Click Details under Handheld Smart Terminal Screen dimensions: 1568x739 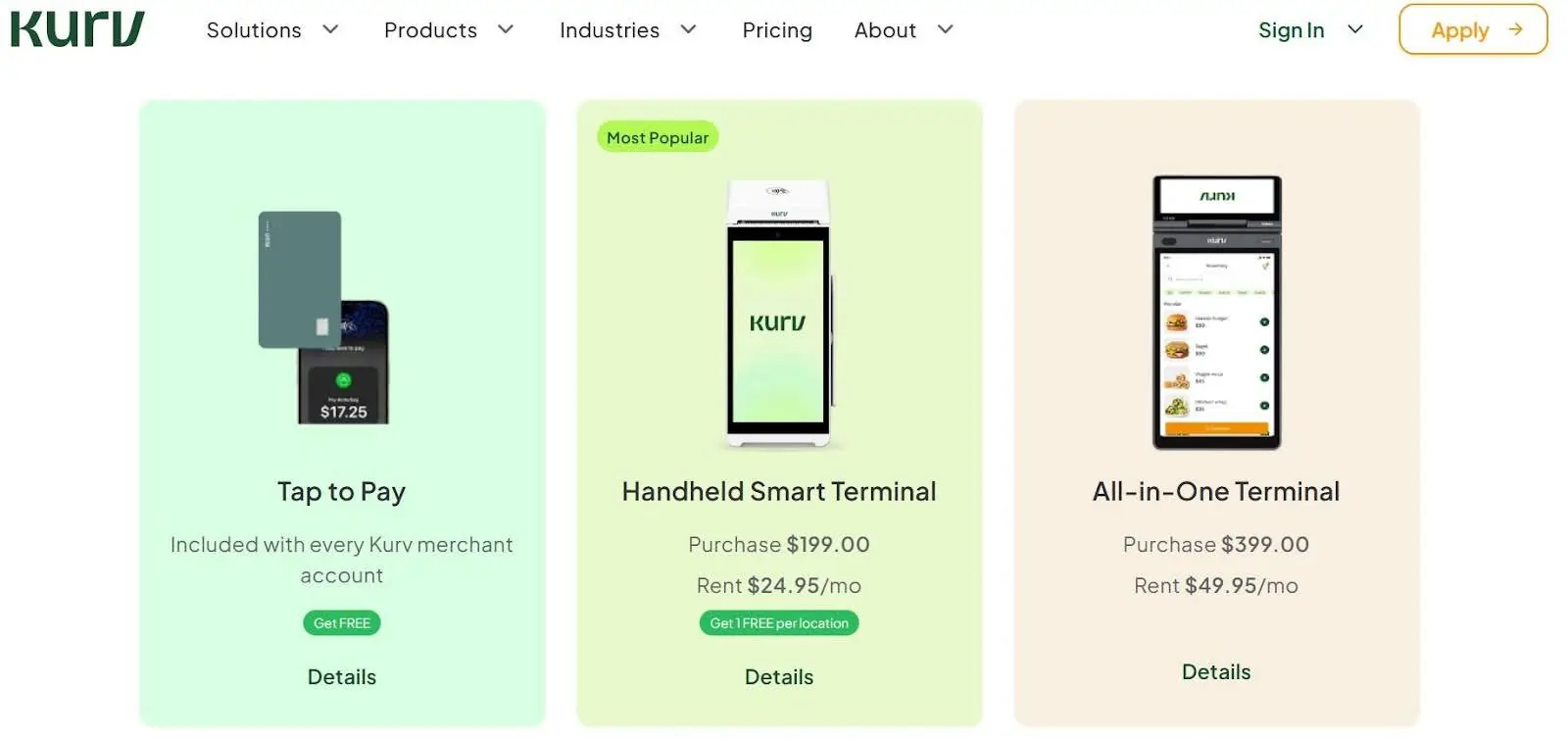(x=778, y=676)
